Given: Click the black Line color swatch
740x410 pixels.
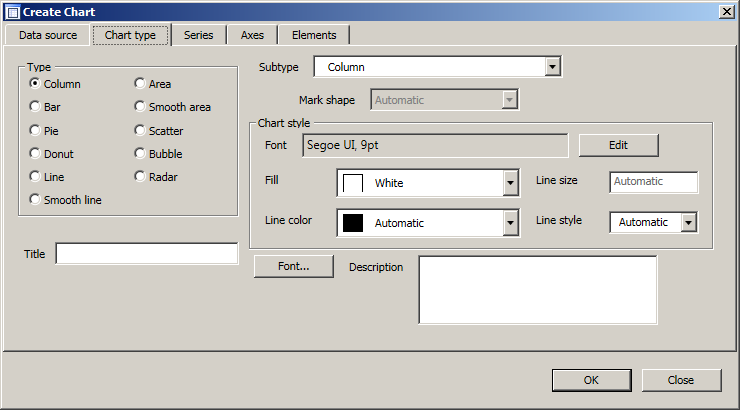Looking at the screenshot, I should coord(353,223).
